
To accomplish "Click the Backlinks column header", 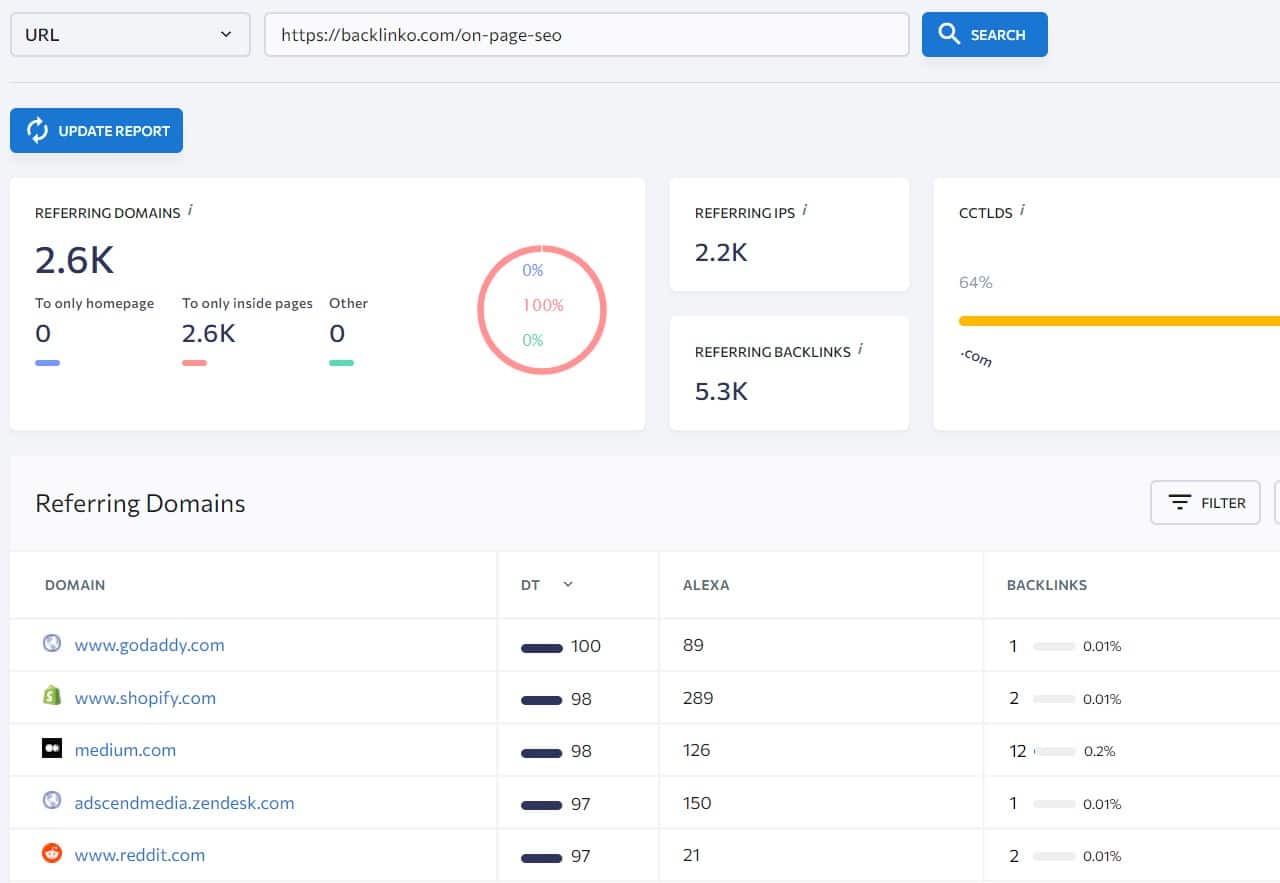I will (x=1047, y=585).
